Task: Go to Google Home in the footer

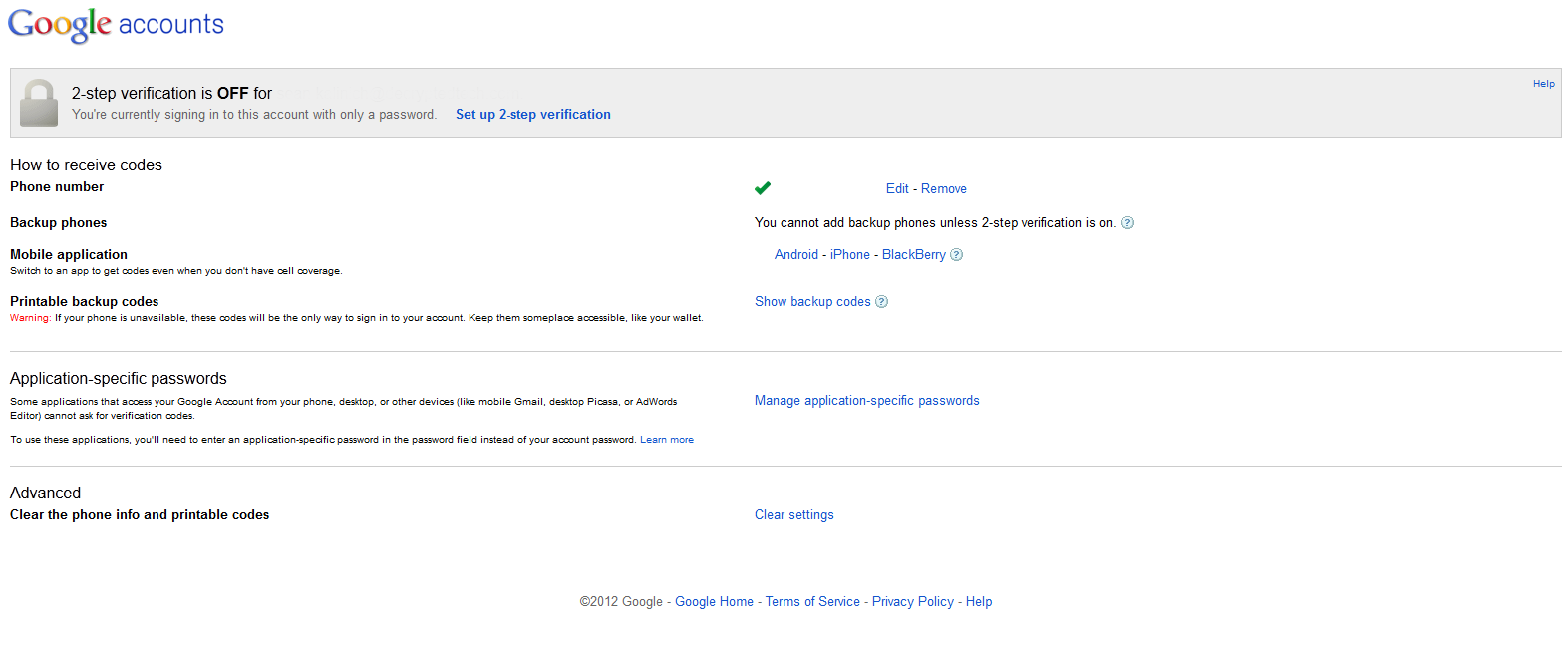Action: (x=714, y=602)
